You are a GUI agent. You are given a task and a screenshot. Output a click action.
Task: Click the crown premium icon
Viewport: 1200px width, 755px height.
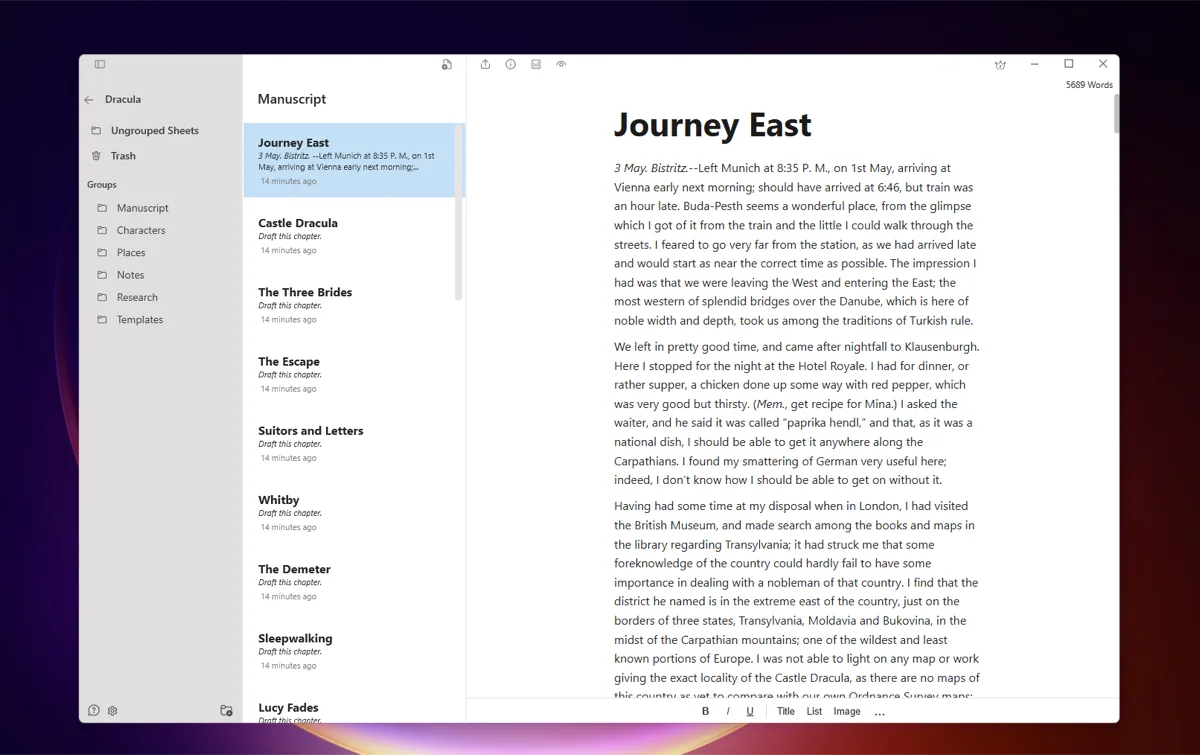coord(1000,65)
